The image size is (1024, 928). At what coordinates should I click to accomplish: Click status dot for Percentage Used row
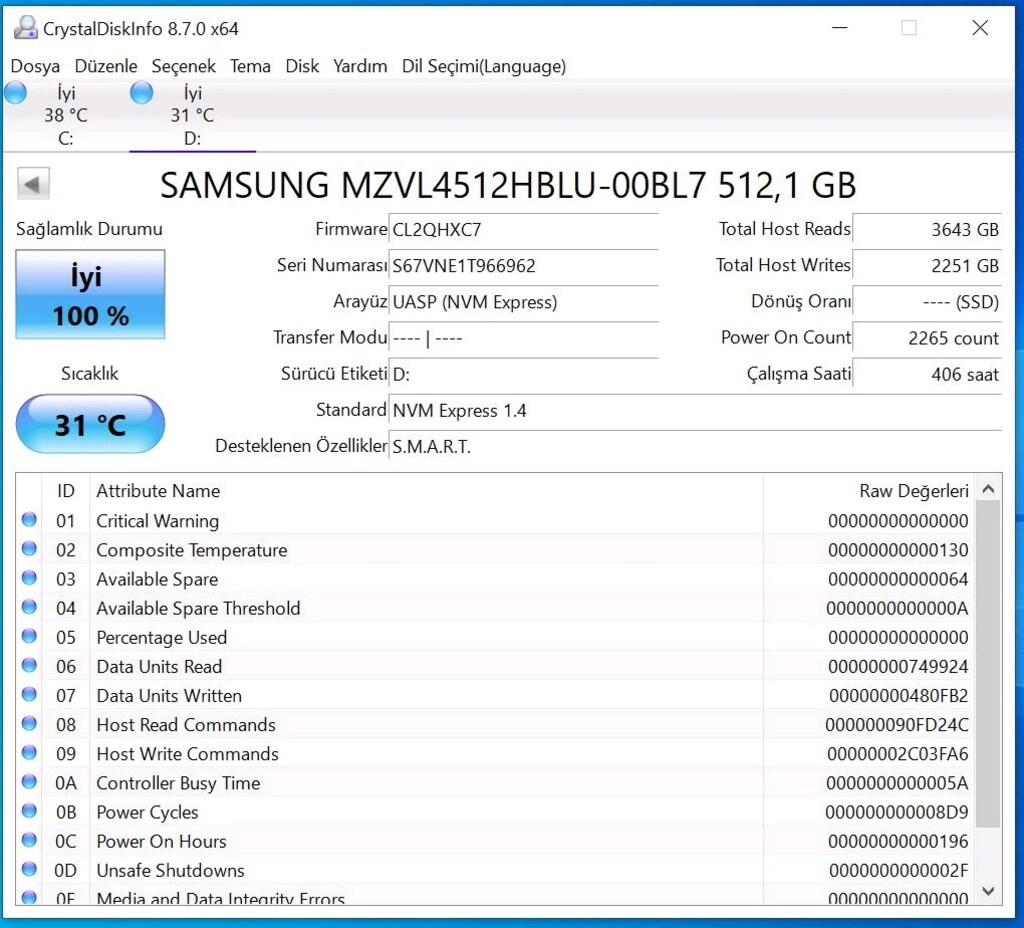pos(29,636)
